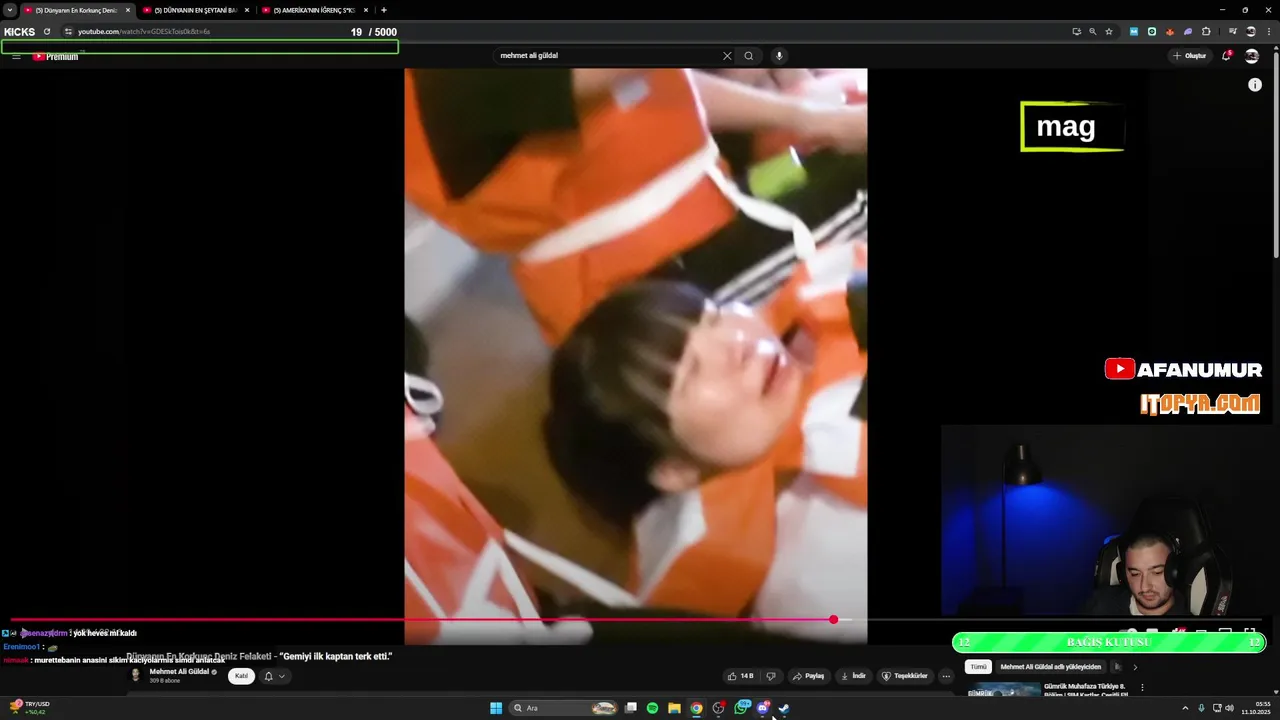The height and width of the screenshot is (720, 1280).
Task: Click the Katıl join button
Action: click(x=241, y=676)
